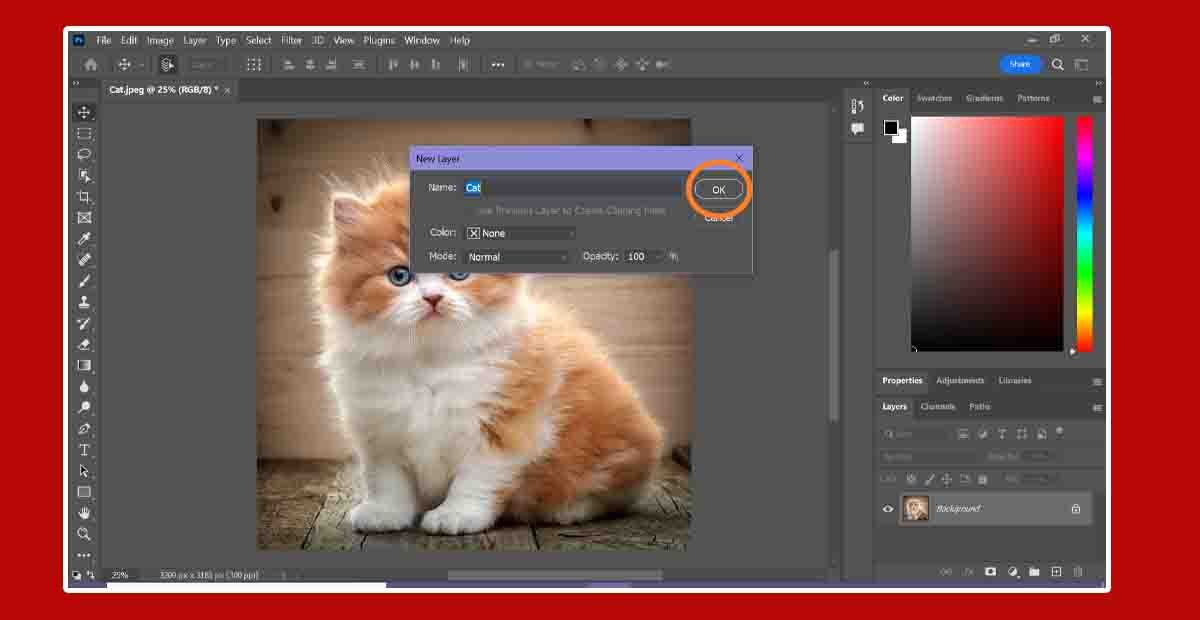Select the Dodge tool
Viewport: 1200px width, 620px height.
point(84,407)
